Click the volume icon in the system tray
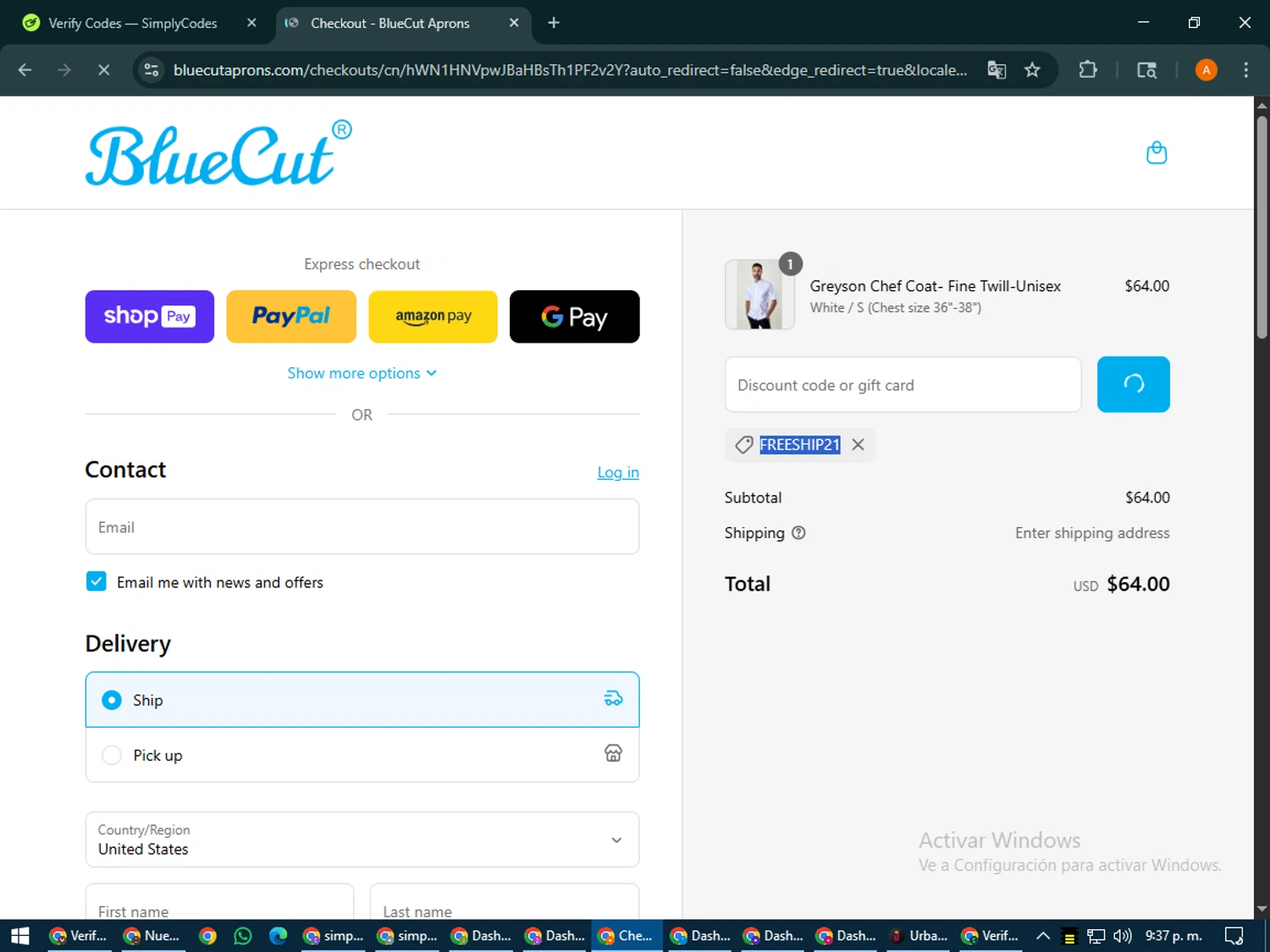The height and width of the screenshot is (952, 1270). click(1123, 936)
